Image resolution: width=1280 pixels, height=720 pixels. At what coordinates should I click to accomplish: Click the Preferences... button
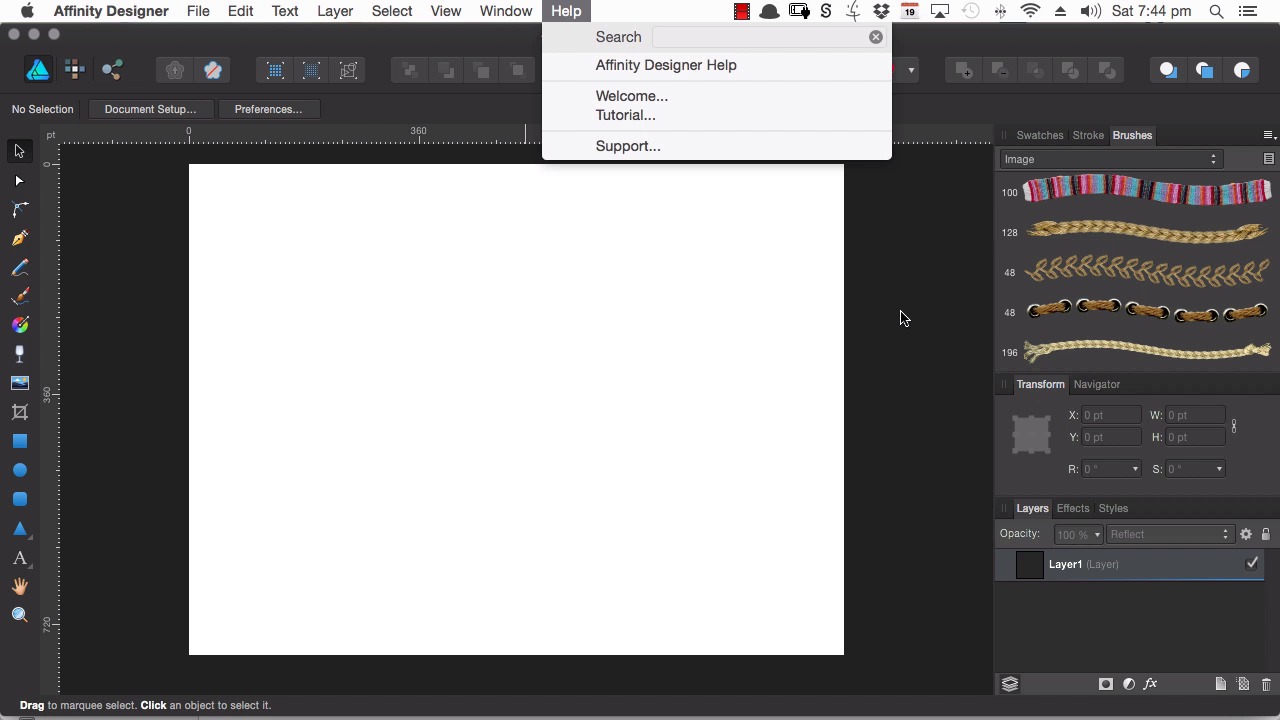268,109
